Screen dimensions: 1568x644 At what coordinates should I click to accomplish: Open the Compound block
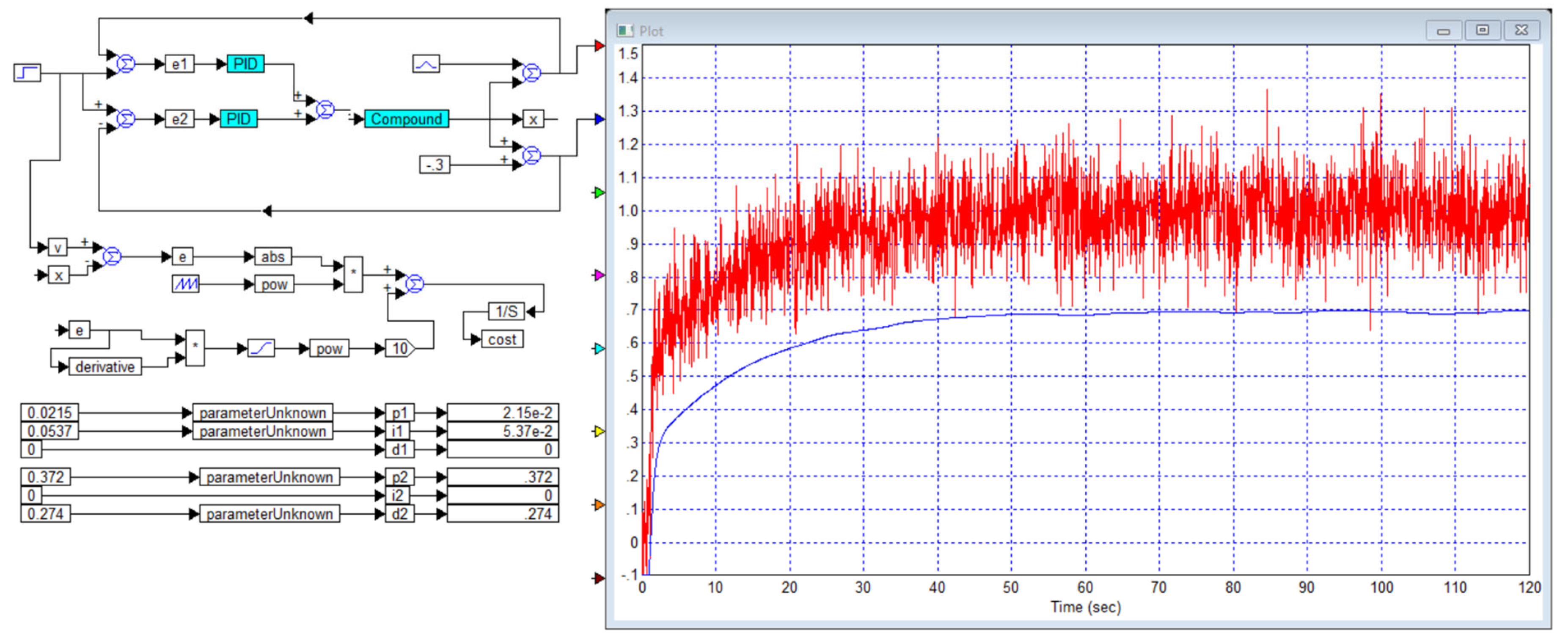tap(406, 119)
